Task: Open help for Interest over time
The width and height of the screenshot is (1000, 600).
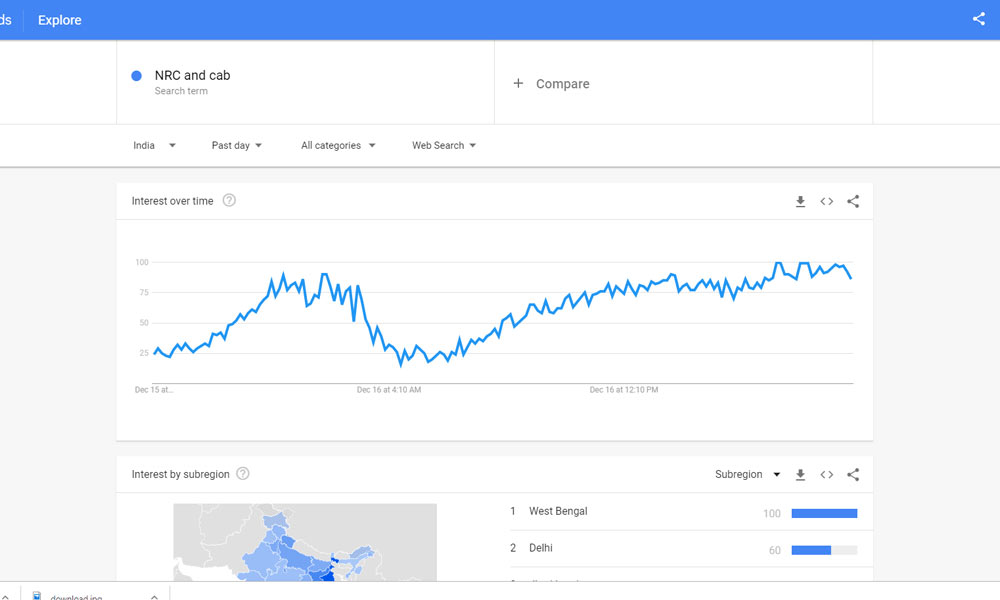Action: [x=229, y=200]
